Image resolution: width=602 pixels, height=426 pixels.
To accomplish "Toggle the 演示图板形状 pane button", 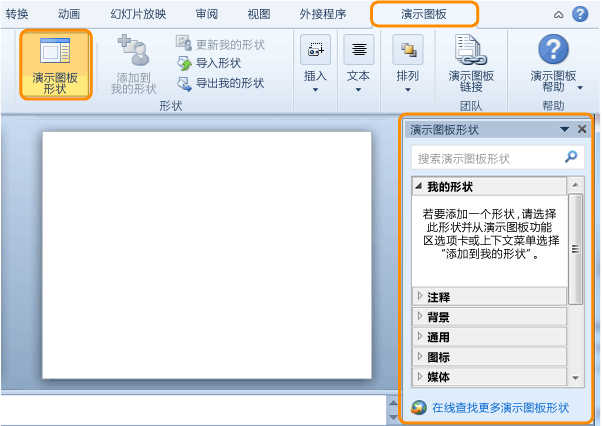I will tap(55, 65).
